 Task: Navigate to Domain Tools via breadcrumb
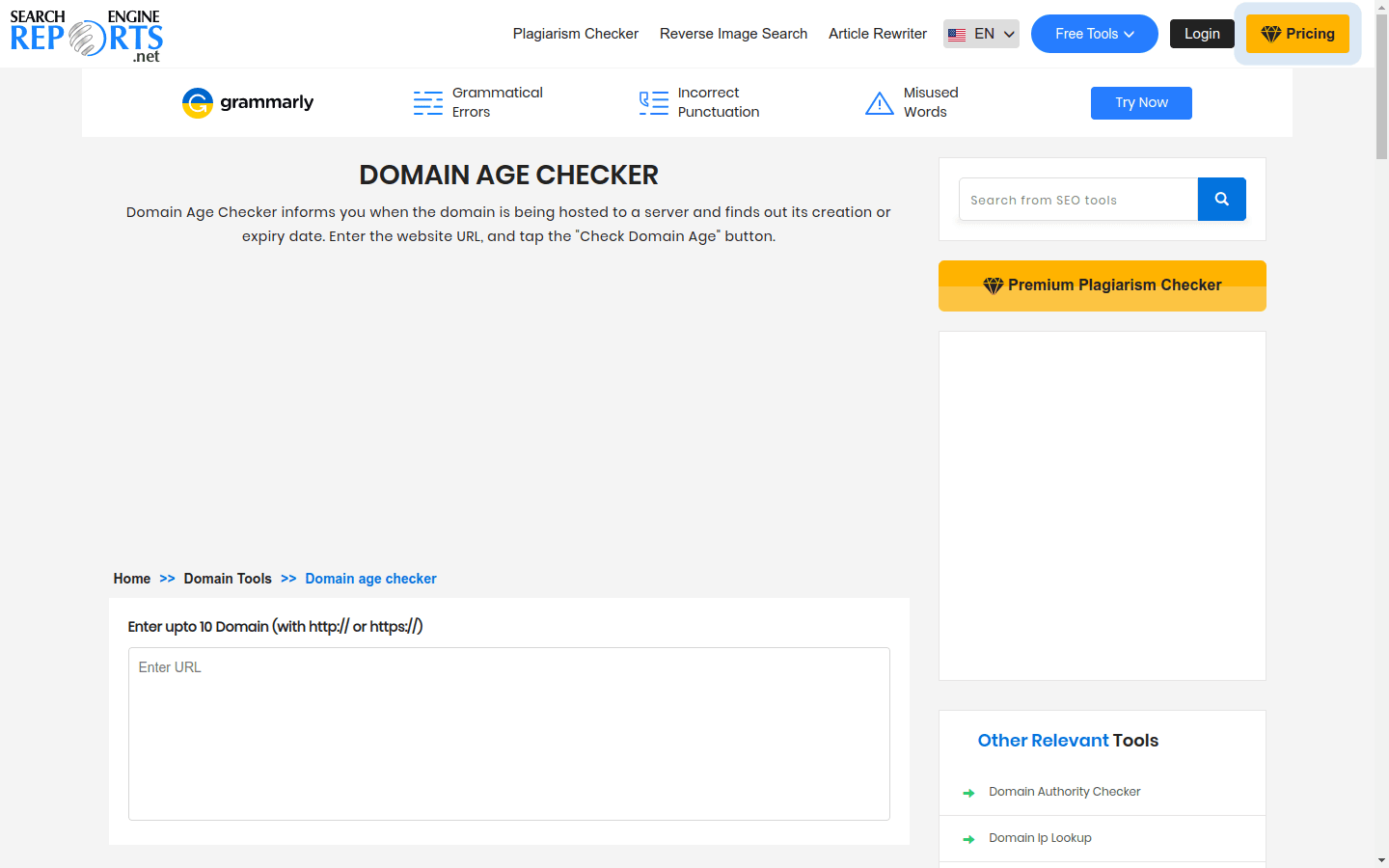pos(228,579)
